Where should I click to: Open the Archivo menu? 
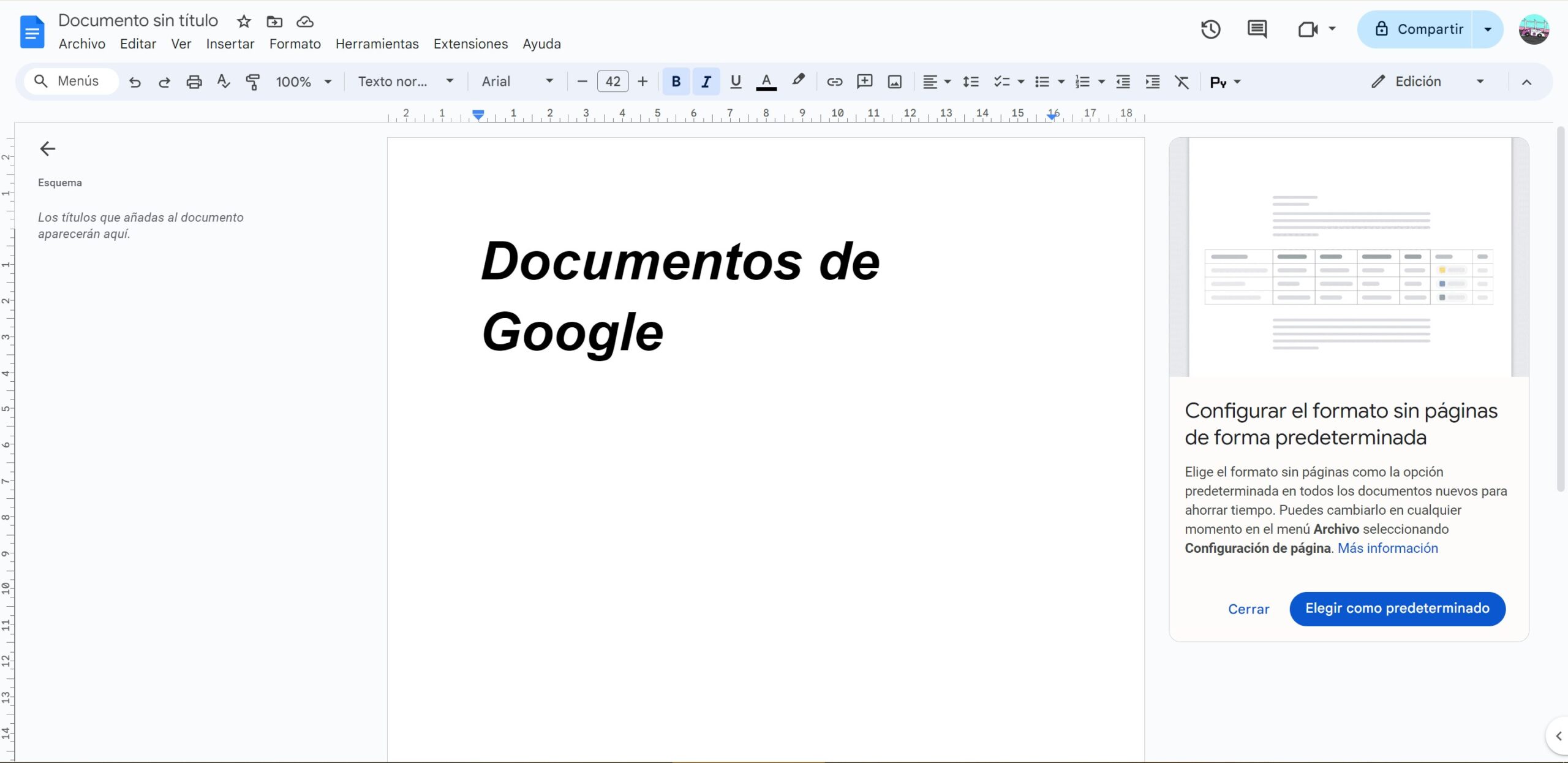tap(82, 44)
